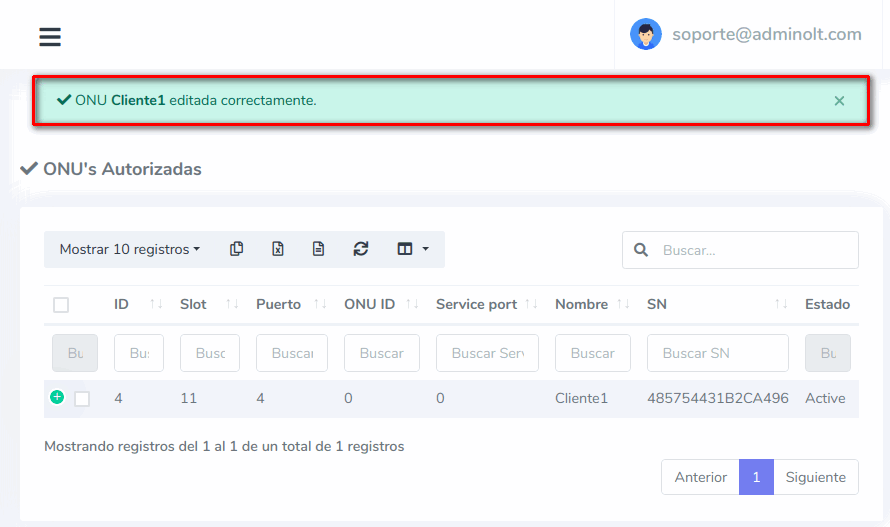The width and height of the screenshot is (890, 527).
Task: Open the hamburger sidebar menu
Action: point(50,37)
